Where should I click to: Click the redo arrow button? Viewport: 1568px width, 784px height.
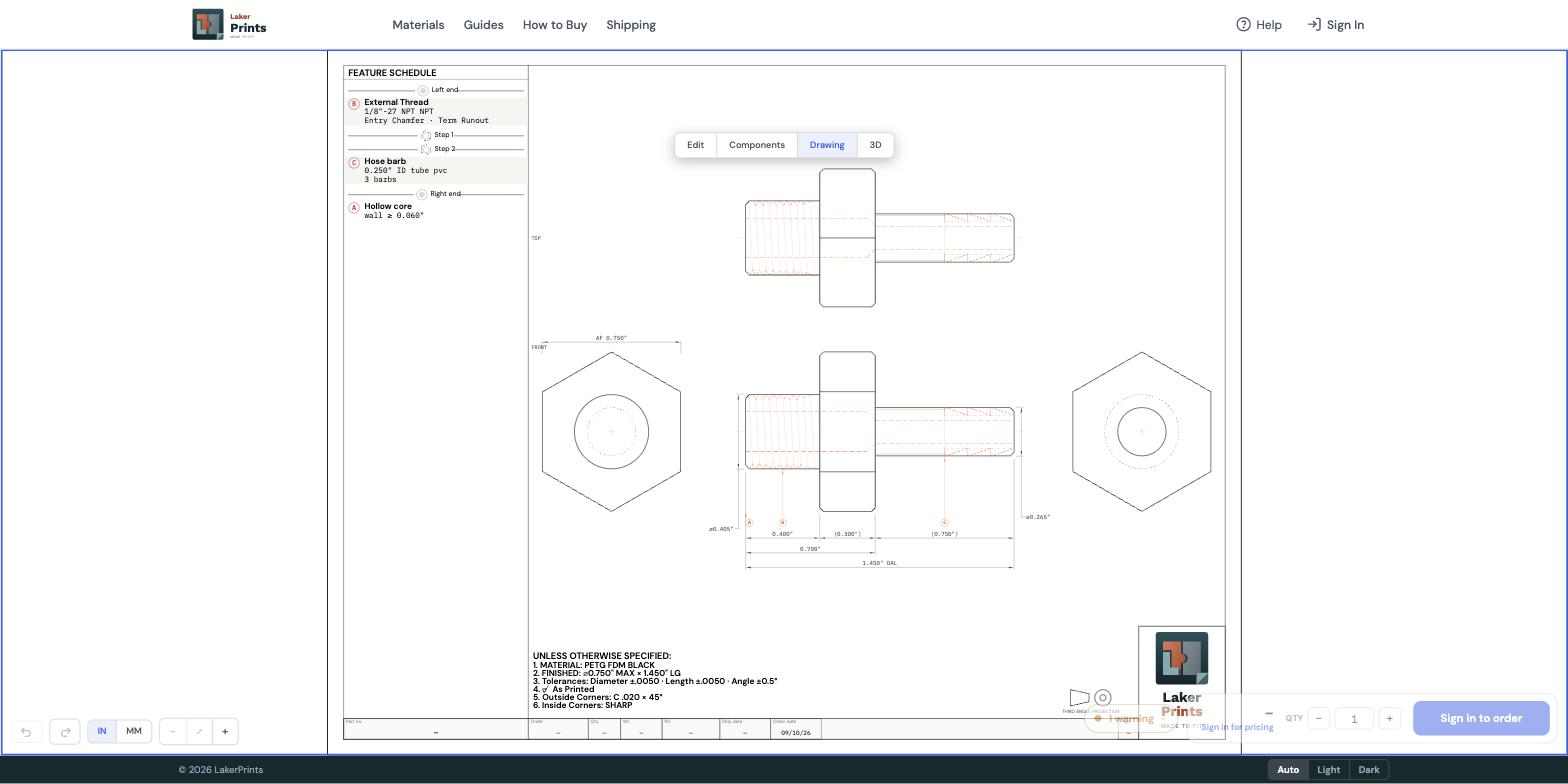tap(65, 732)
